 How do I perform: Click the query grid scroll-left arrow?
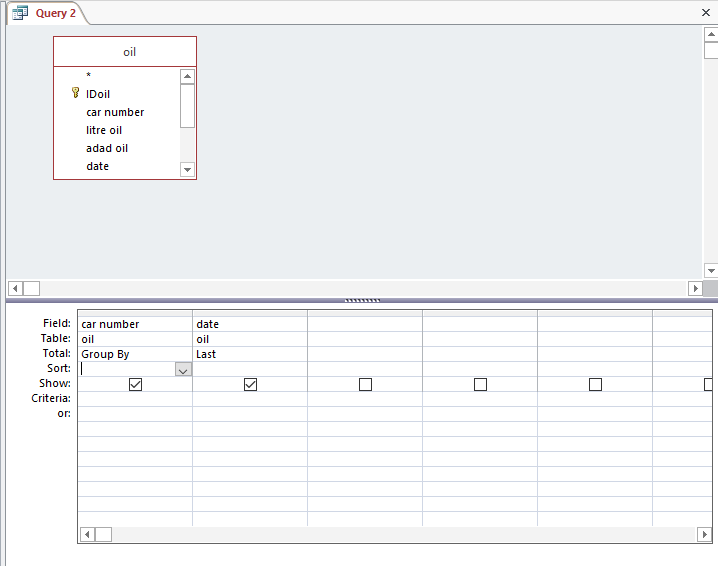(x=86, y=535)
